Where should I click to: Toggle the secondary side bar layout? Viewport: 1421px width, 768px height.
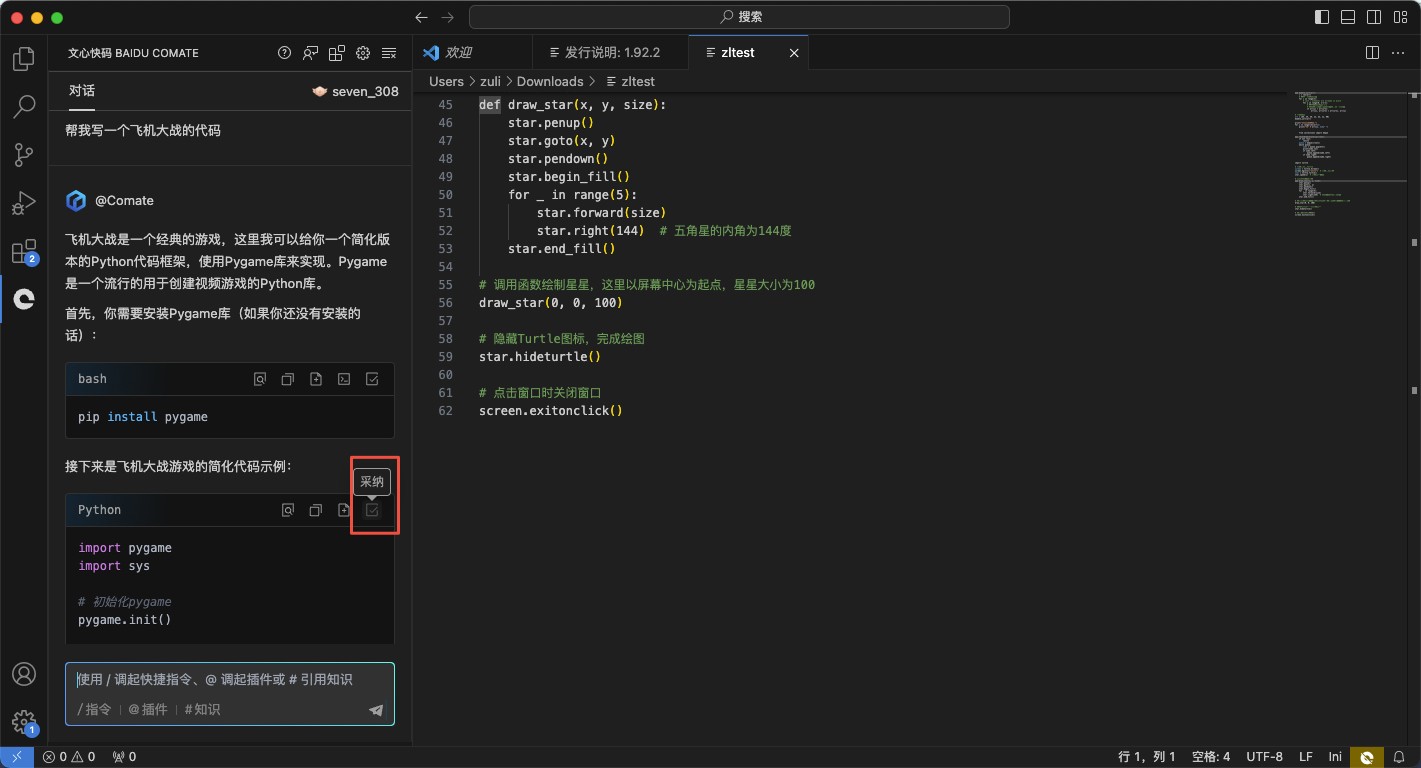click(x=1373, y=17)
